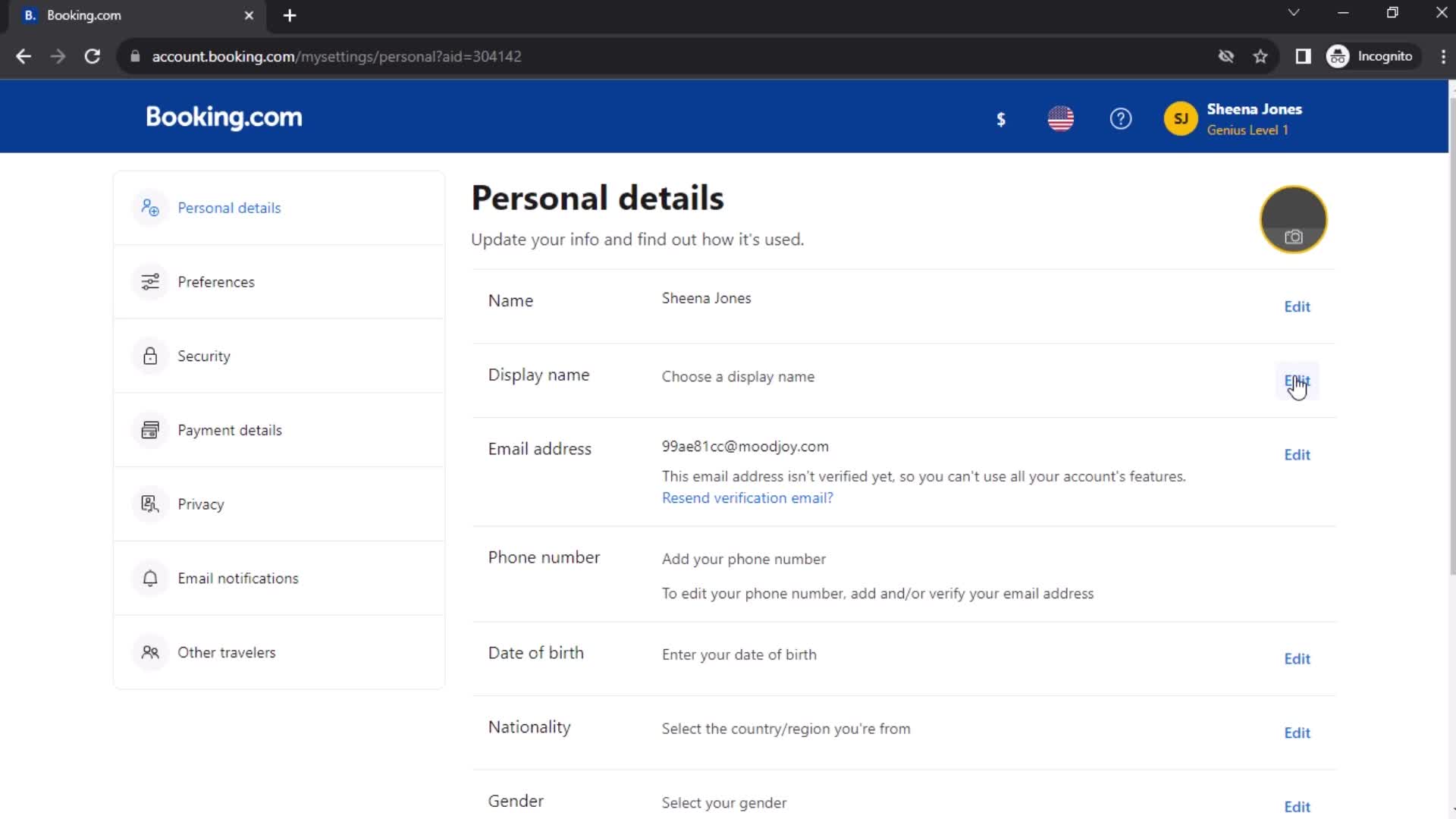The height and width of the screenshot is (819, 1456).
Task: Open language selector US flag icon
Action: click(x=1060, y=119)
